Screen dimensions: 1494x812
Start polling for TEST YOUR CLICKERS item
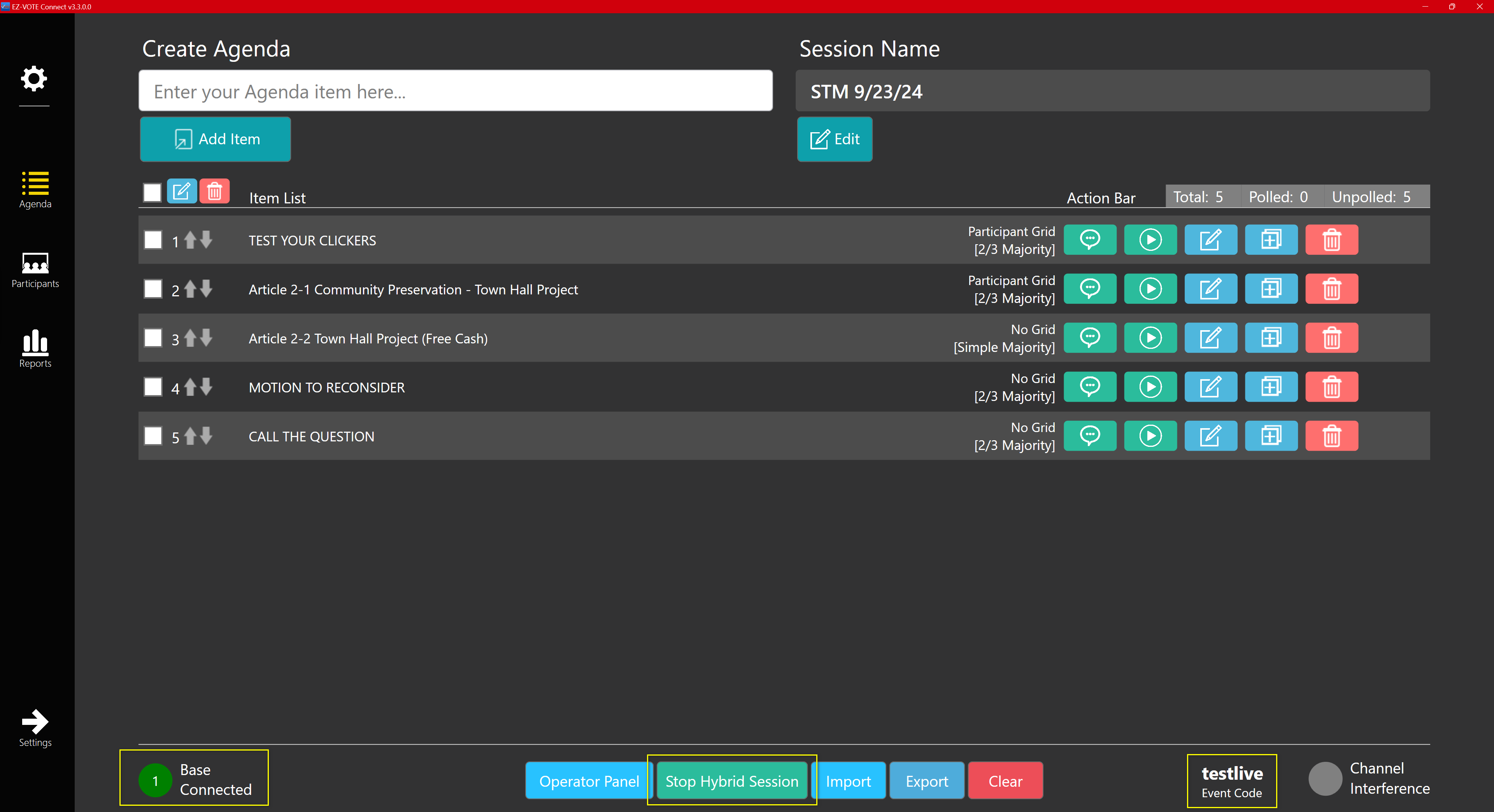pyautogui.click(x=1150, y=240)
